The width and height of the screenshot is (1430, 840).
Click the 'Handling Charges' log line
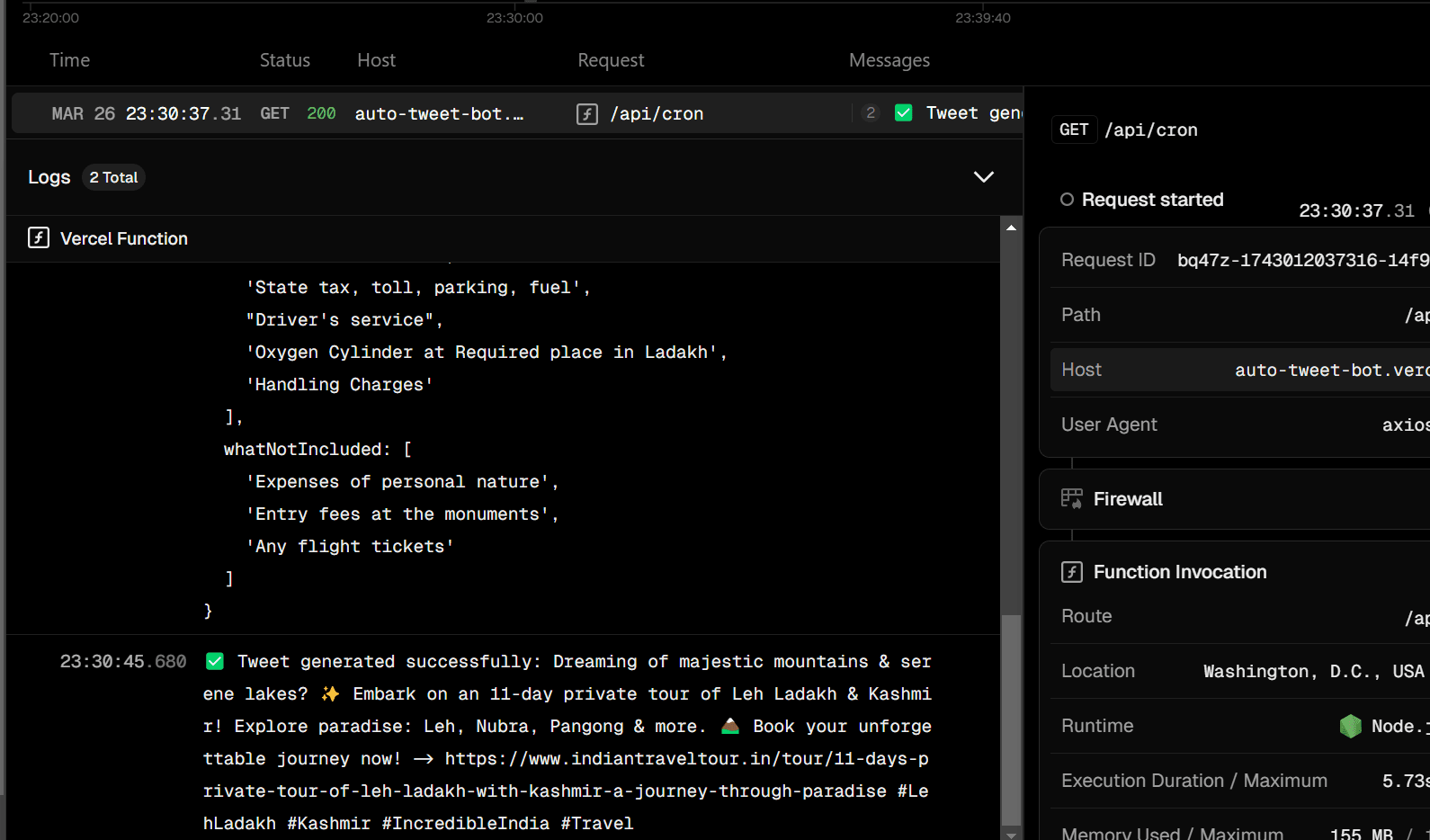click(x=339, y=384)
